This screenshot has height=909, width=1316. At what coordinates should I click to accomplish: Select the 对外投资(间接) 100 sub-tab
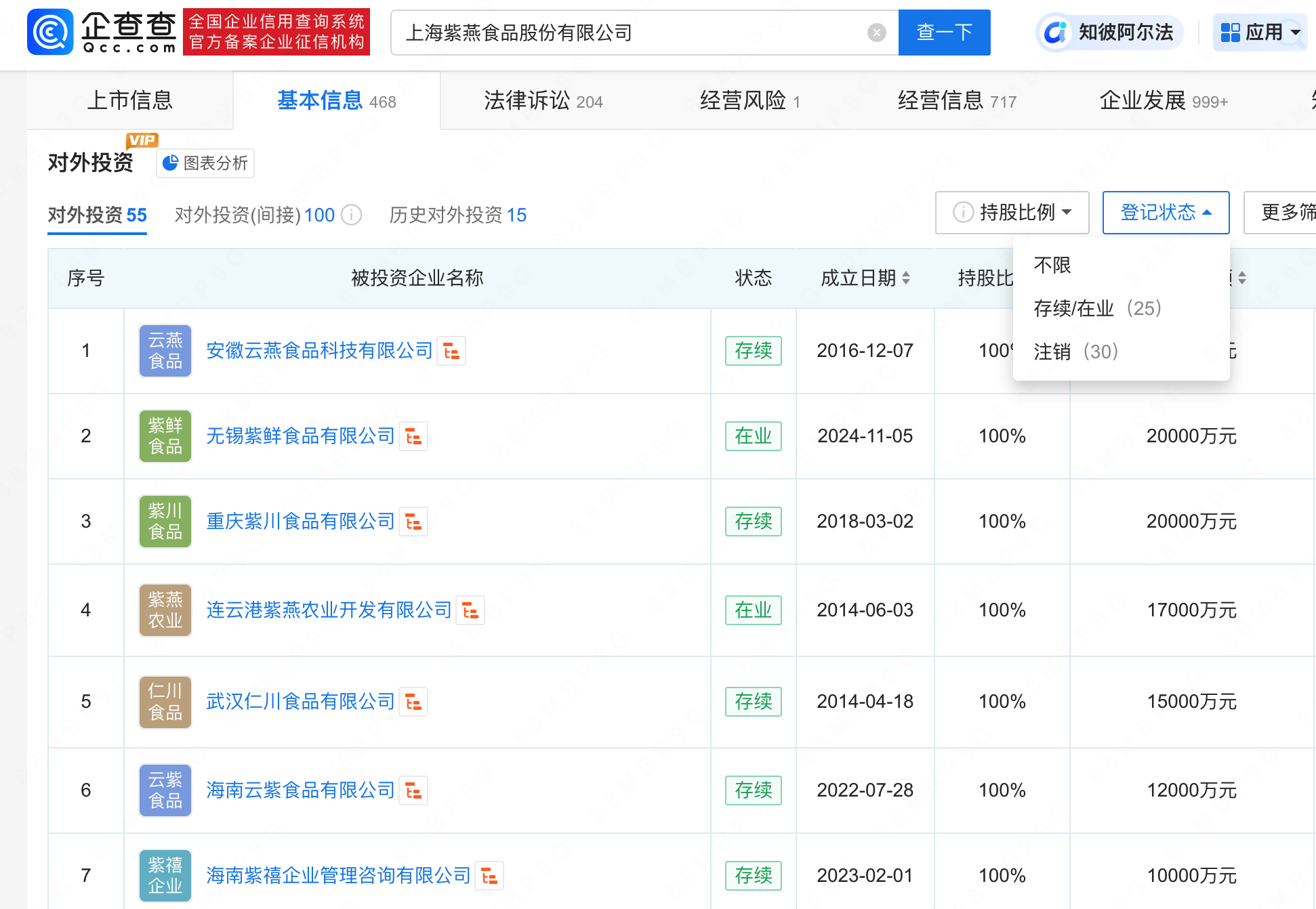tap(254, 215)
